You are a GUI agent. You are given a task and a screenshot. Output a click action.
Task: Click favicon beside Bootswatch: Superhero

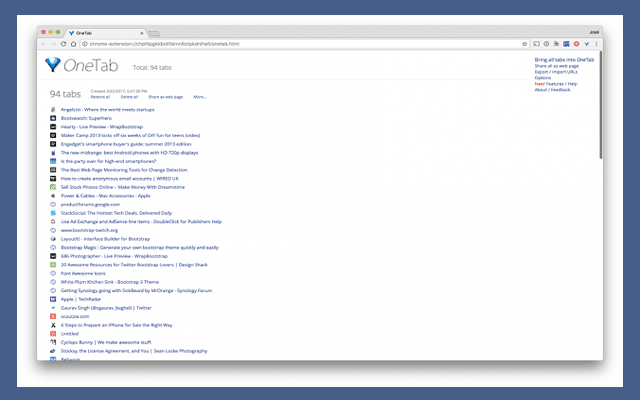[x=53, y=118]
